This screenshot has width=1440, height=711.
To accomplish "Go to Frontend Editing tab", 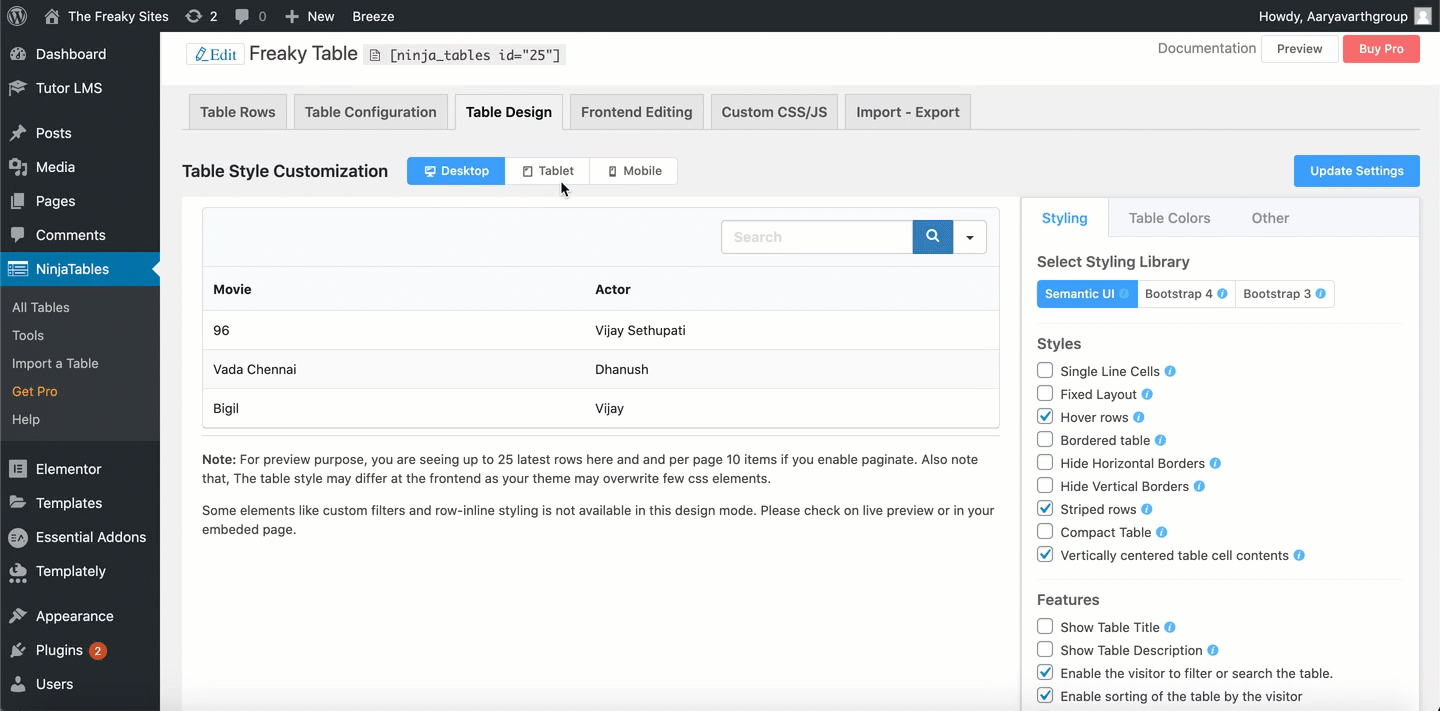I will (637, 112).
